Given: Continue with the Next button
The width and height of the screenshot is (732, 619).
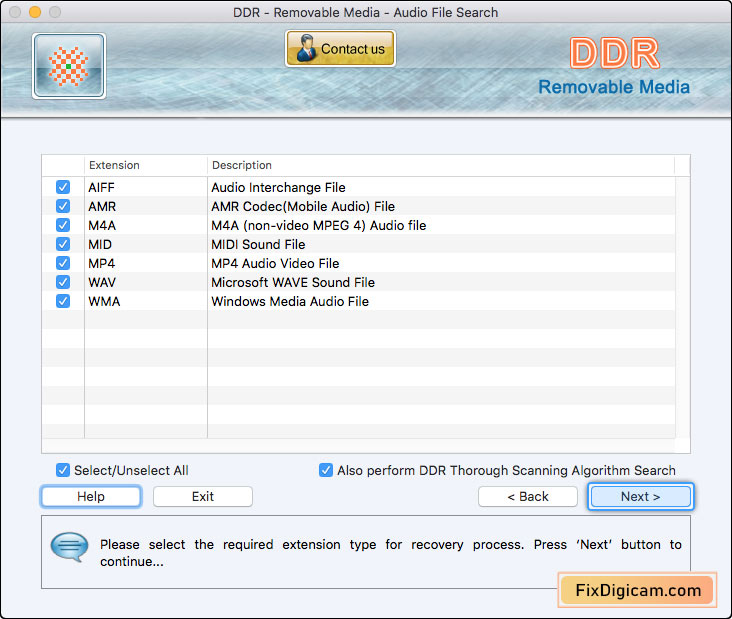Looking at the screenshot, I should pyautogui.click(x=640, y=496).
